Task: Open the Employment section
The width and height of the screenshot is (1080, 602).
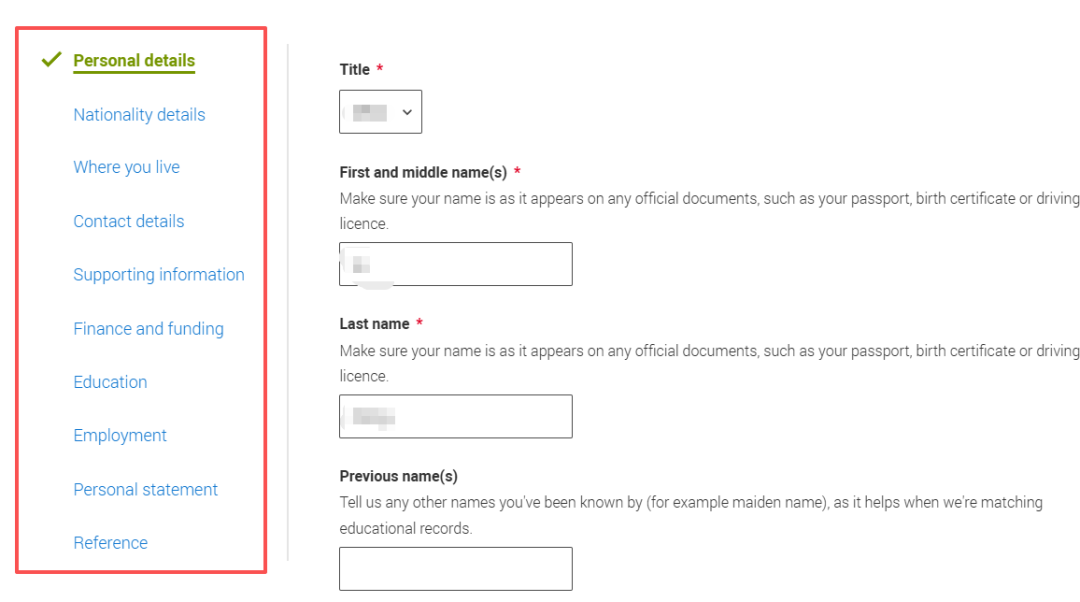Action: (120, 436)
